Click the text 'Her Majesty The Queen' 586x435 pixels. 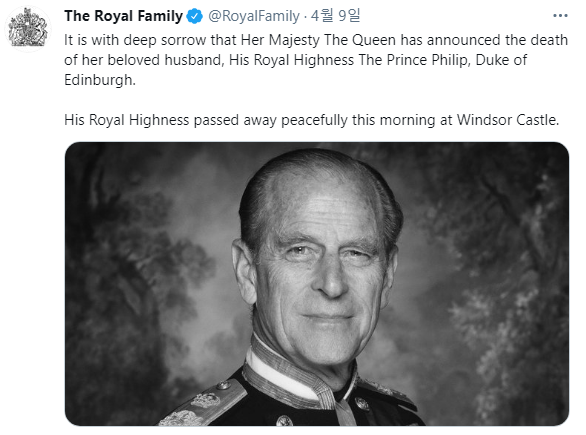318,40
